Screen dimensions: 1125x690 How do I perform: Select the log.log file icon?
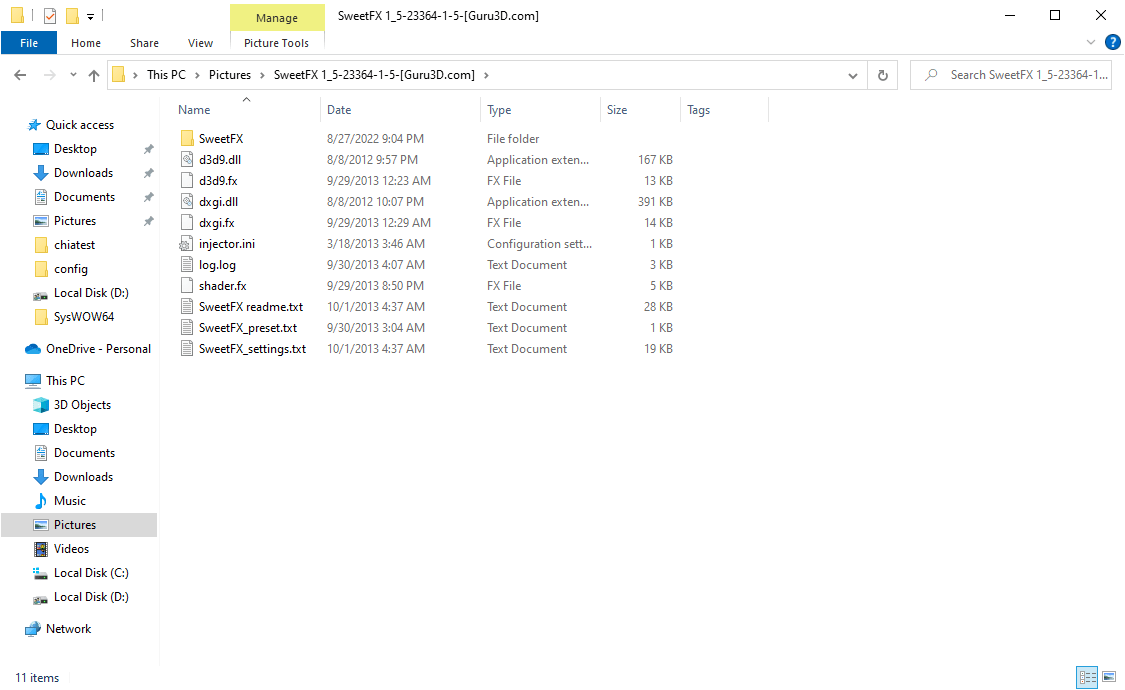[x=187, y=265]
